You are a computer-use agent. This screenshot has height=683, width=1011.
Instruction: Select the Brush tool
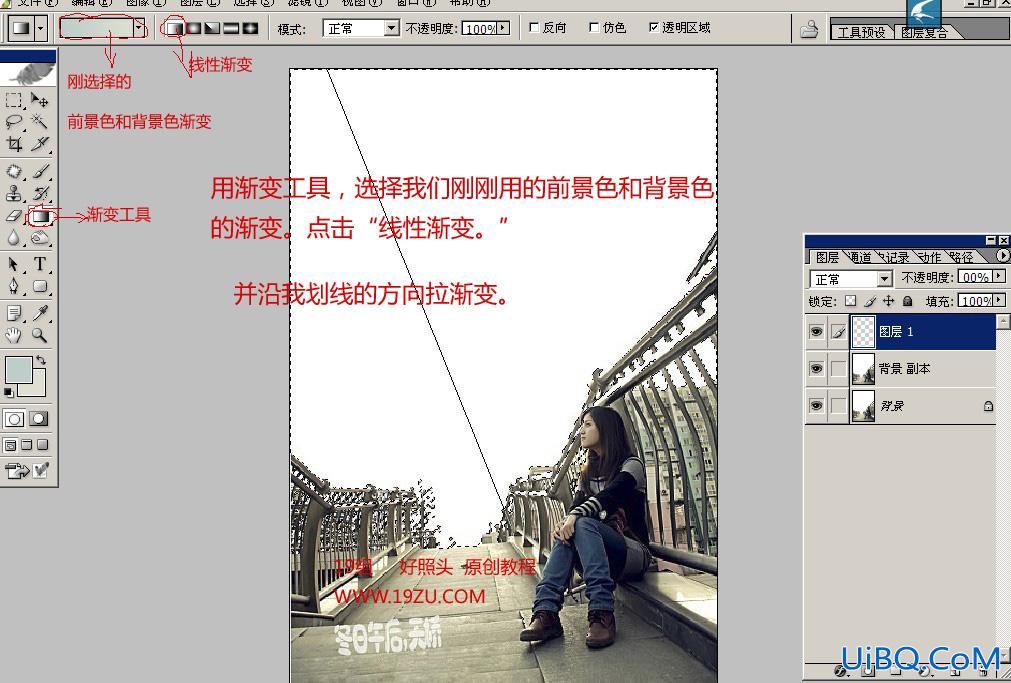pos(39,172)
